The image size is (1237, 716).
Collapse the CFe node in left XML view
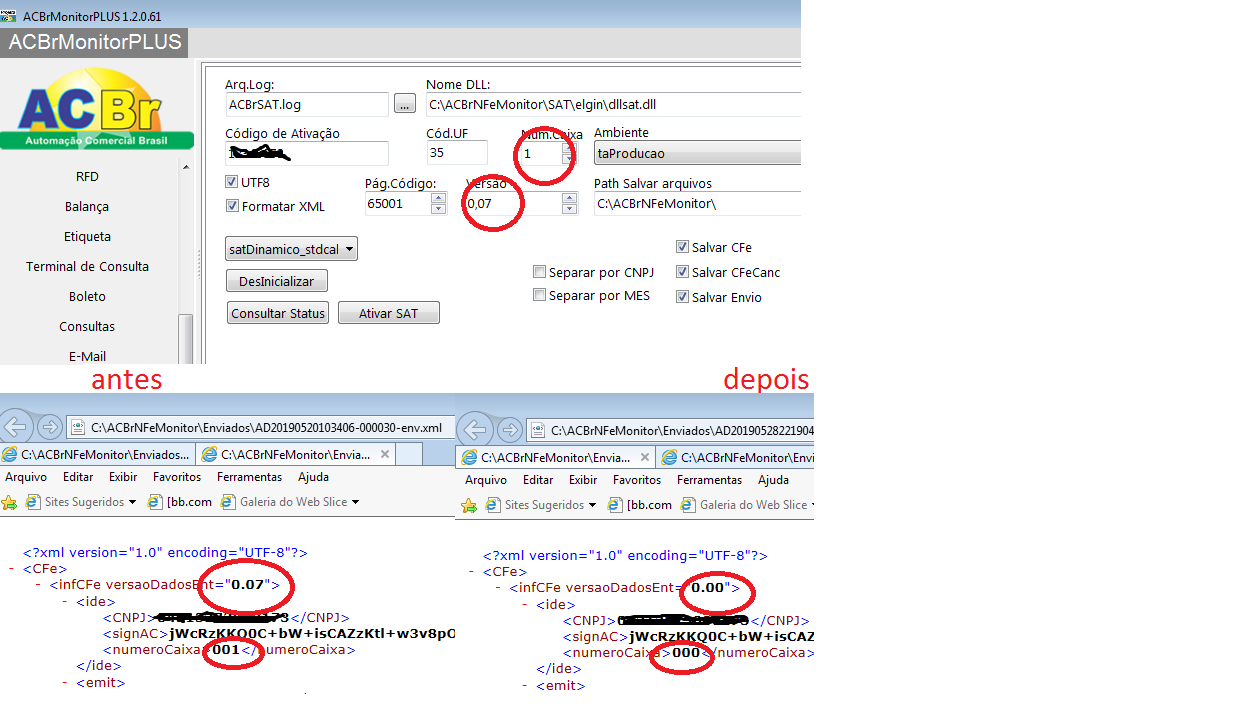pyautogui.click(x=11, y=568)
